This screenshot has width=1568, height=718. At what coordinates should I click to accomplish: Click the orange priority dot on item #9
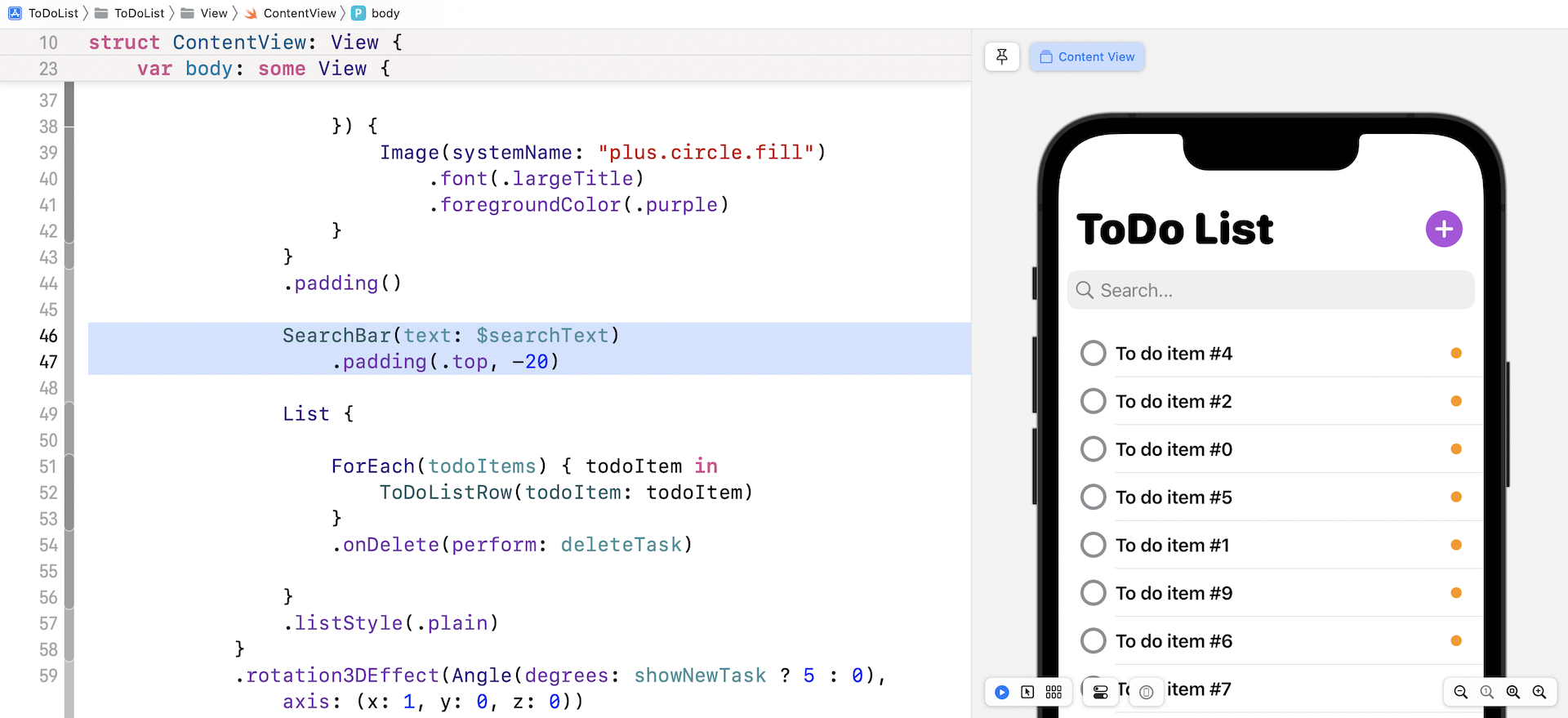1456,593
